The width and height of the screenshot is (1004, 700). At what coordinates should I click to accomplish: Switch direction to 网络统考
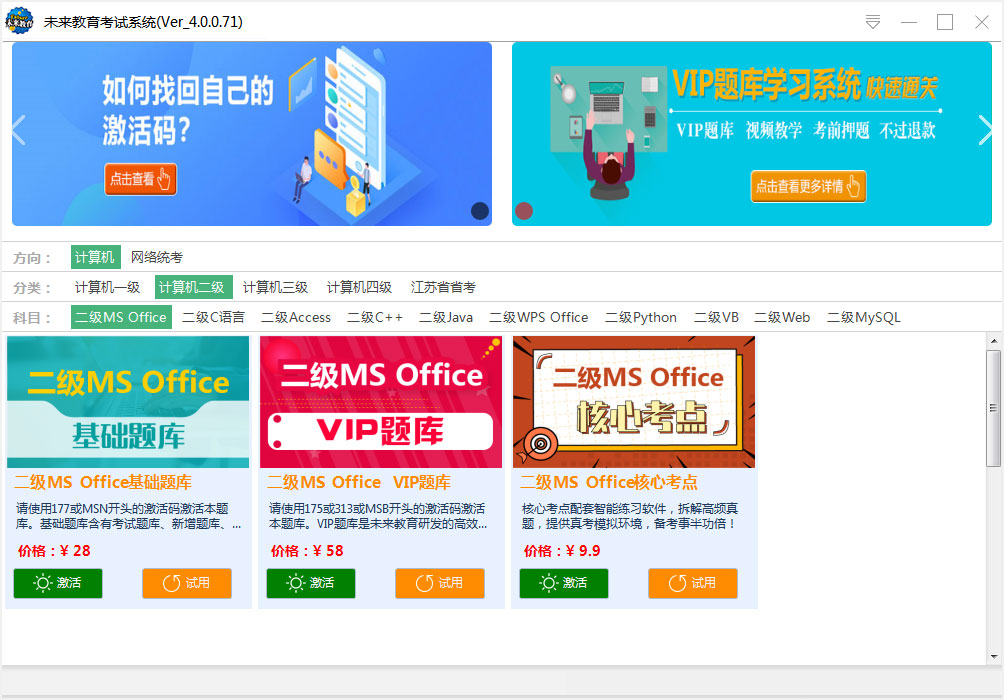157,257
